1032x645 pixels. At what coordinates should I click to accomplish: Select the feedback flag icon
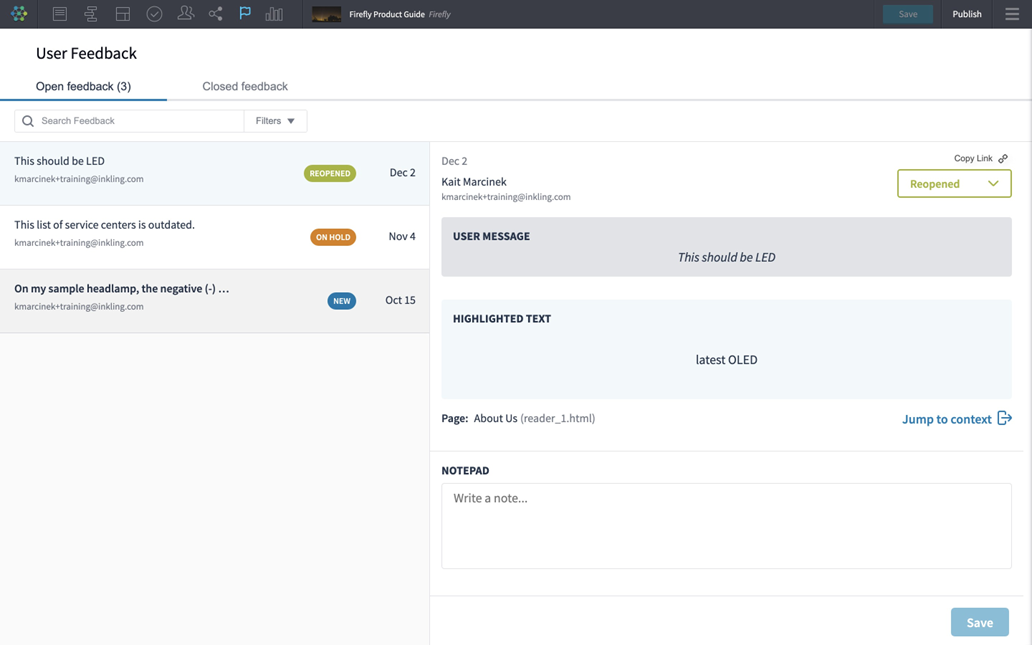tap(245, 14)
